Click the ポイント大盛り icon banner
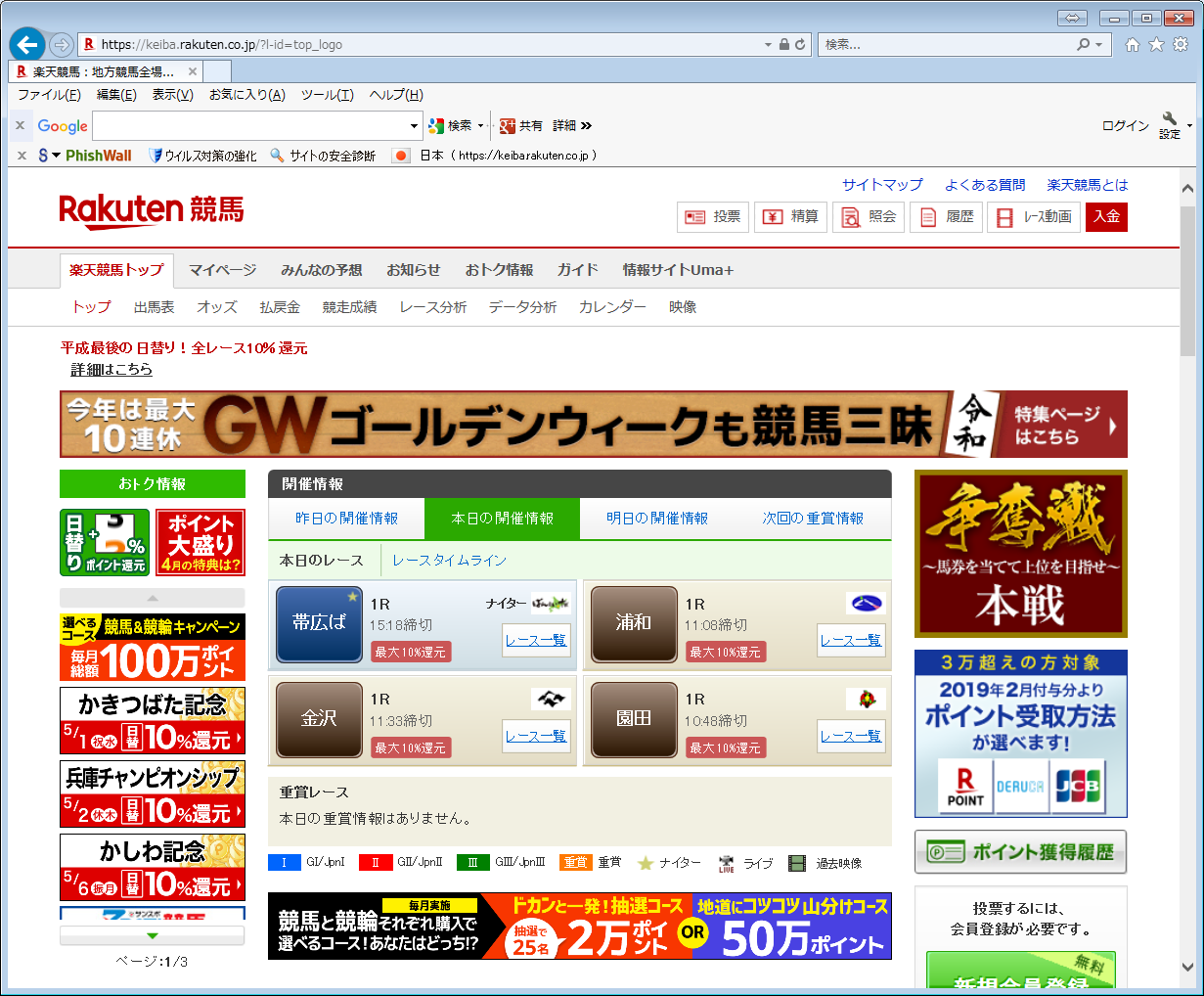 [201, 542]
